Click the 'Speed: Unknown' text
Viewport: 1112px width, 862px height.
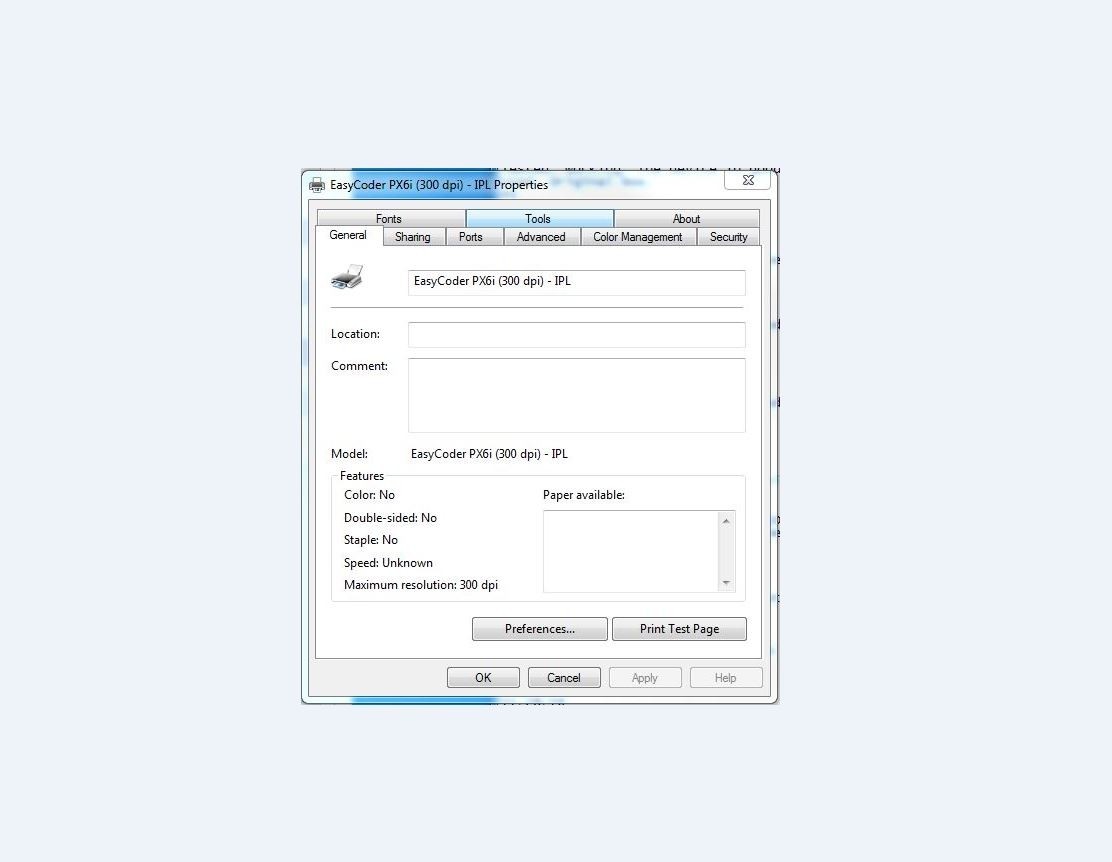(389, 563)
